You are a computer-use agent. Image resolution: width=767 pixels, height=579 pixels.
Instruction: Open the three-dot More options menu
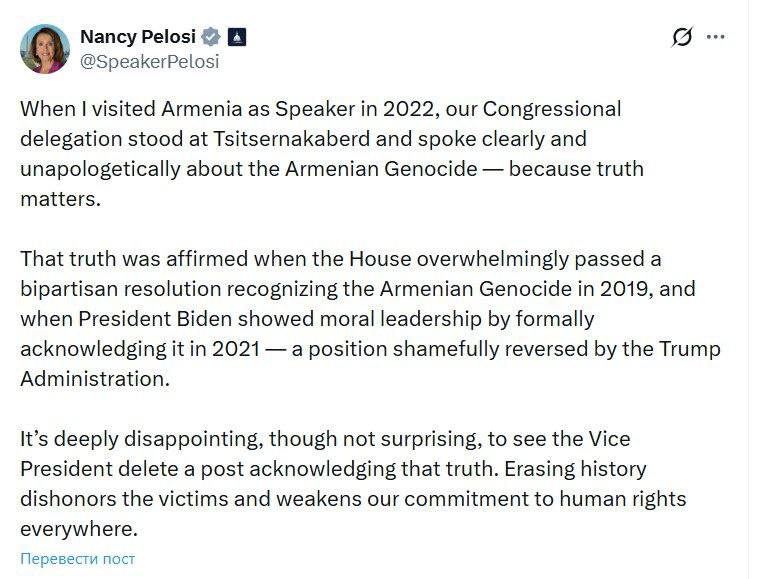pos(715,38)
